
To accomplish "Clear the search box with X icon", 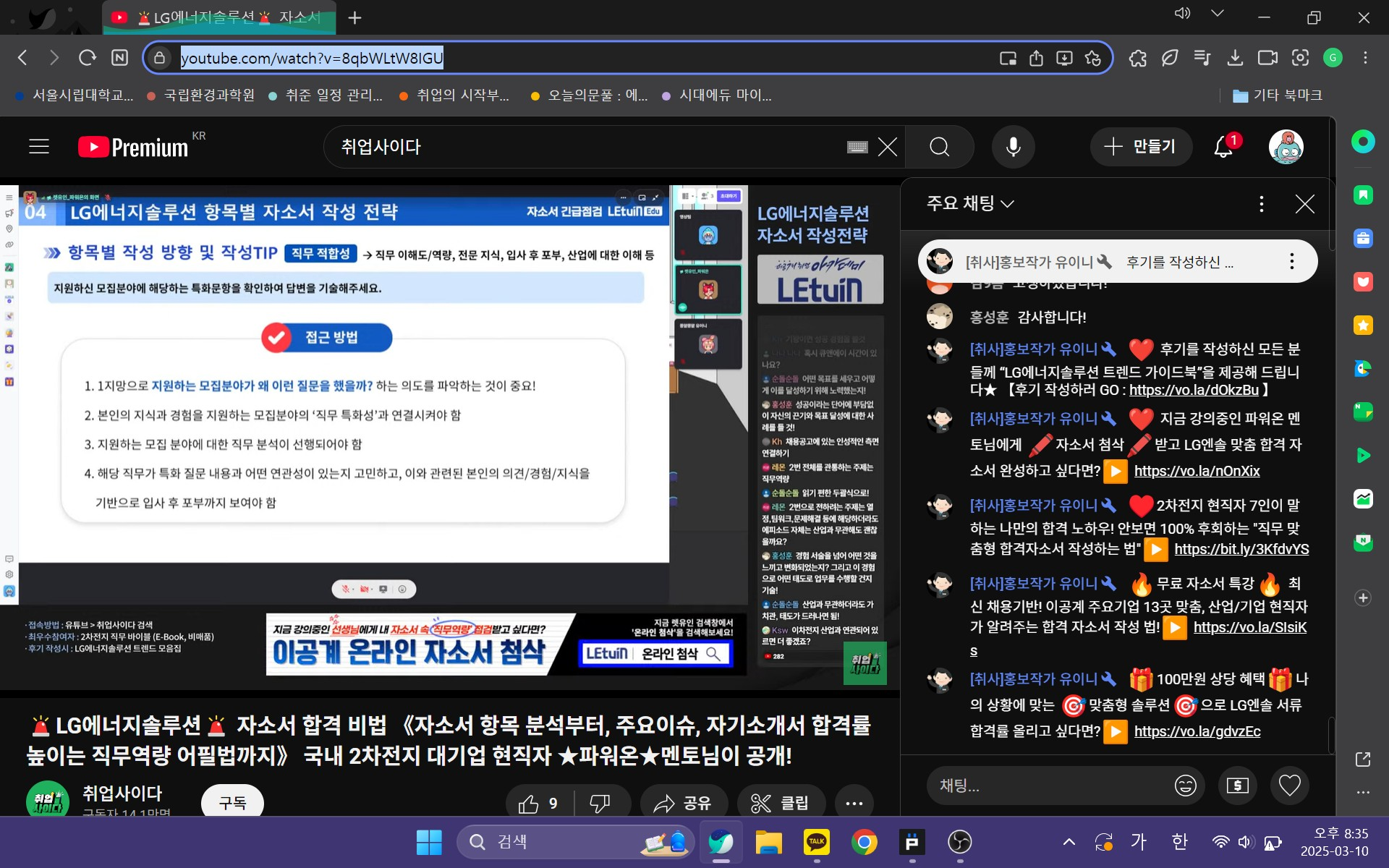I will click(887, 147).
